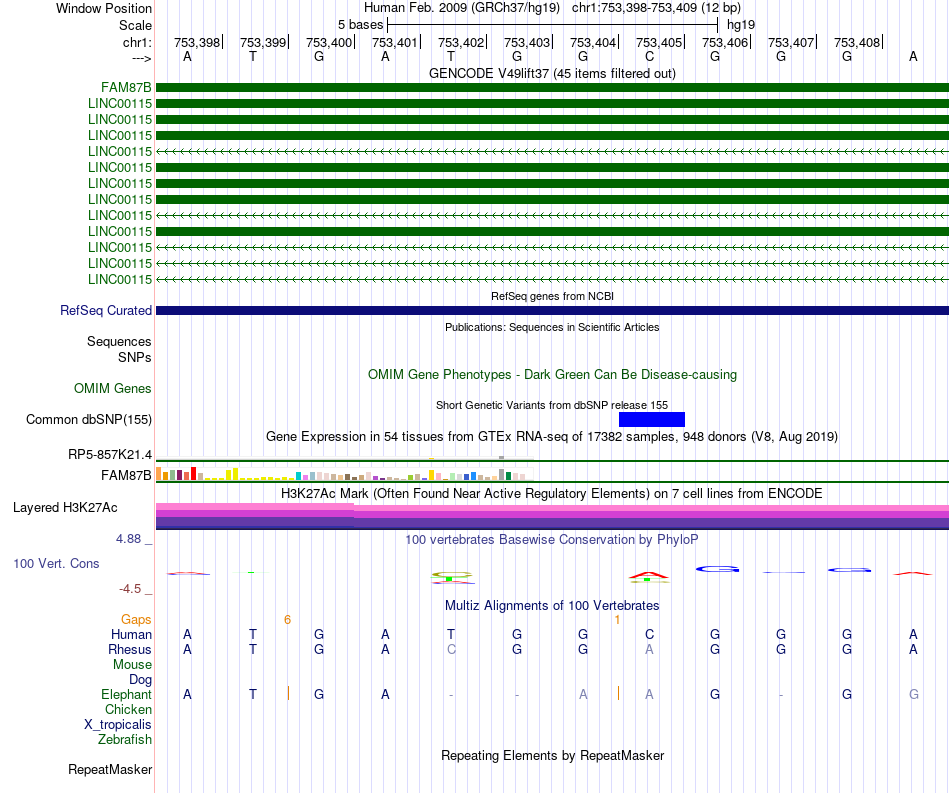Open Publications: Sequences in Scientific Articles title
Image resolution: width=950 pixels, height=793 pixels.
point(552,327)
